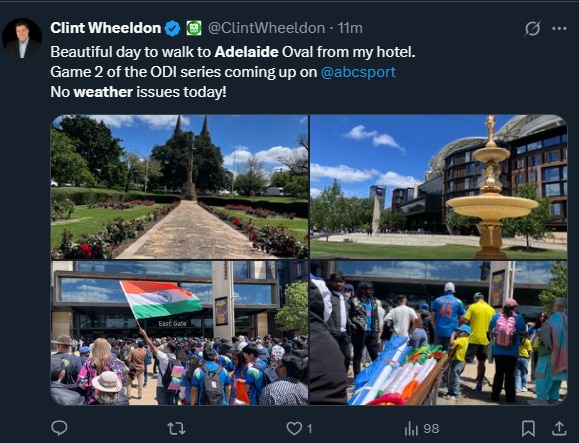Click the 11m timestamp
The width and height of the screenshot is (579, 443).
tap(350, 28)
